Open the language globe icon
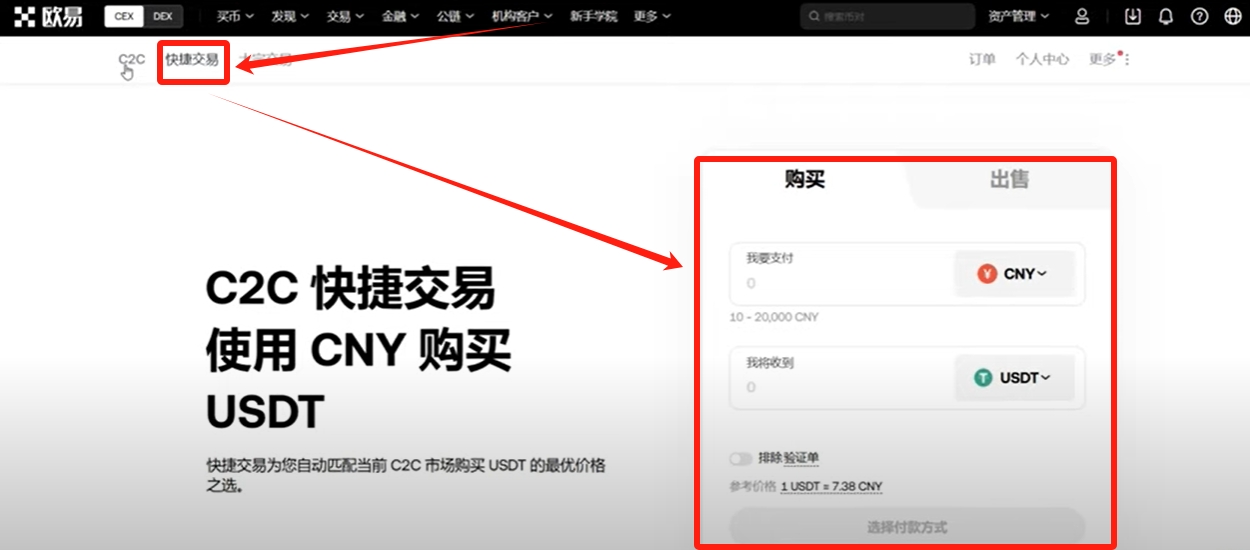 (x=1232, y=16)
